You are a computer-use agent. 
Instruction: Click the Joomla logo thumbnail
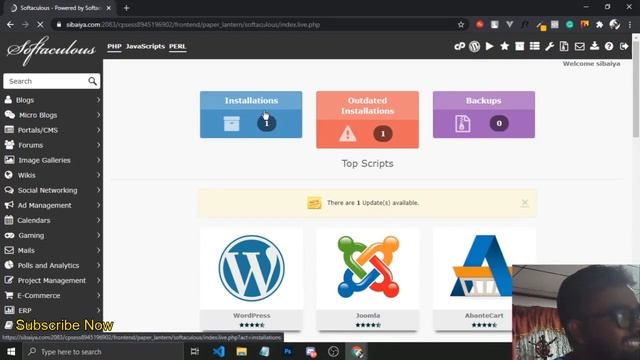368,267
